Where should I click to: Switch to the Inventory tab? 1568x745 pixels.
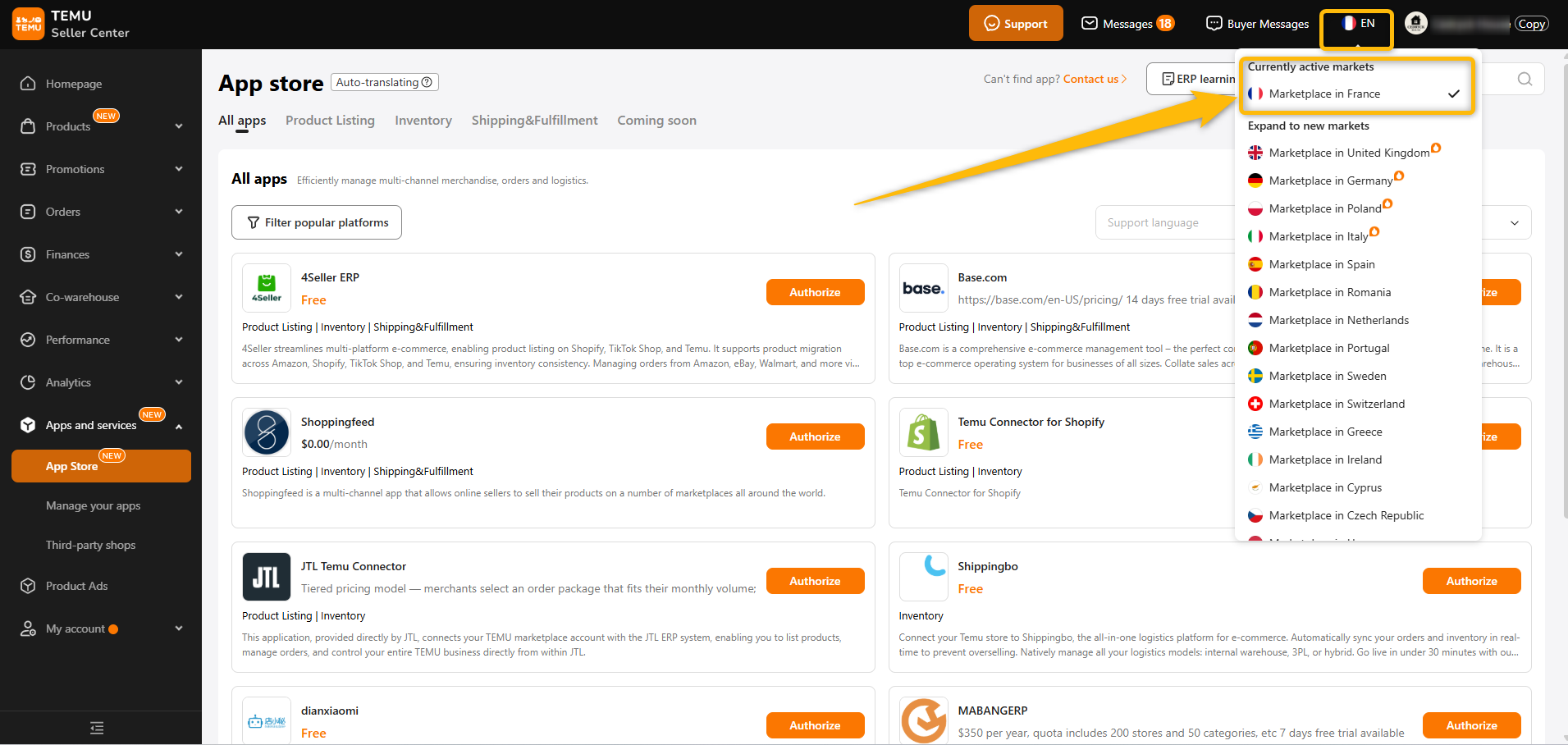click(x=423, y=121)
